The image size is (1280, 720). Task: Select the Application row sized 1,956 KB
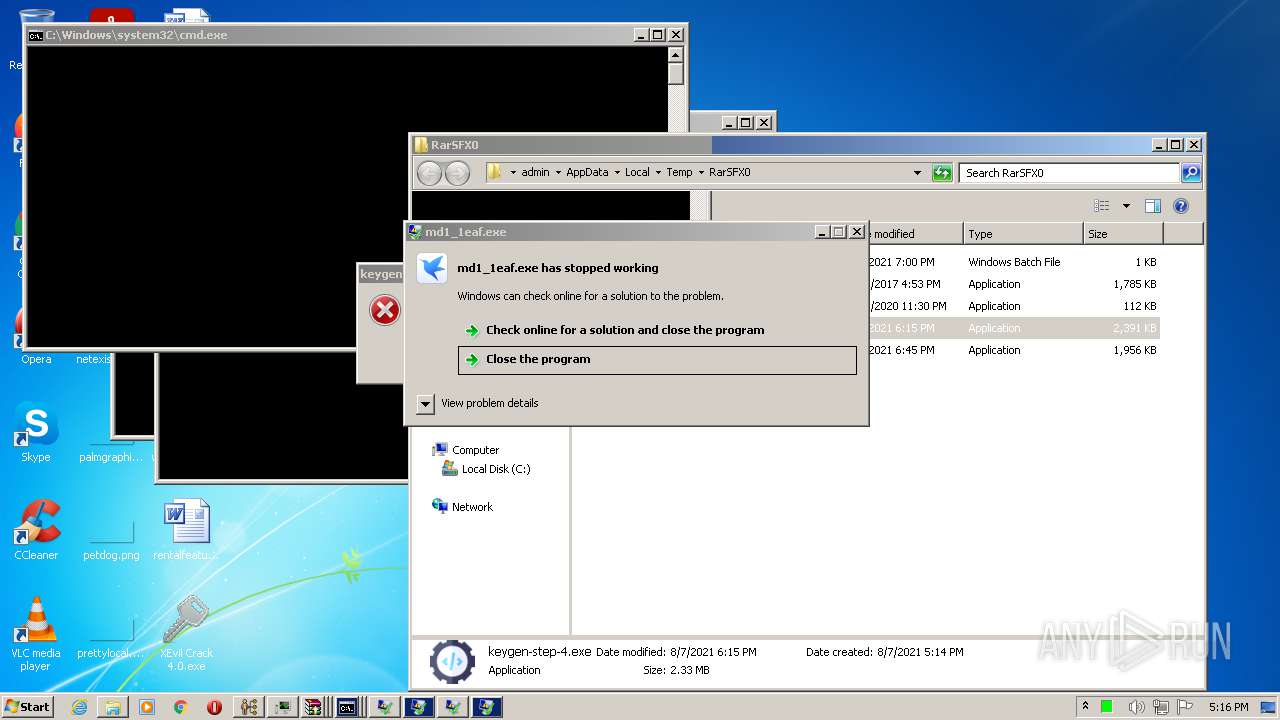point(1013,350)
